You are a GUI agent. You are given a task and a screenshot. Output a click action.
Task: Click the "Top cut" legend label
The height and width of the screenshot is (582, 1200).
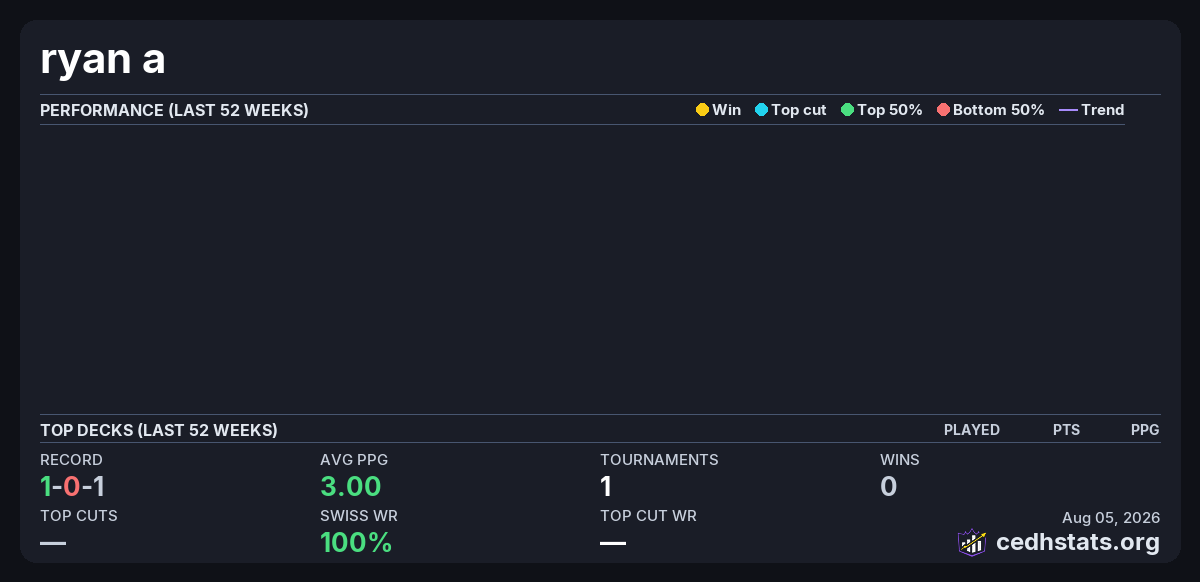tap(799, 110)
